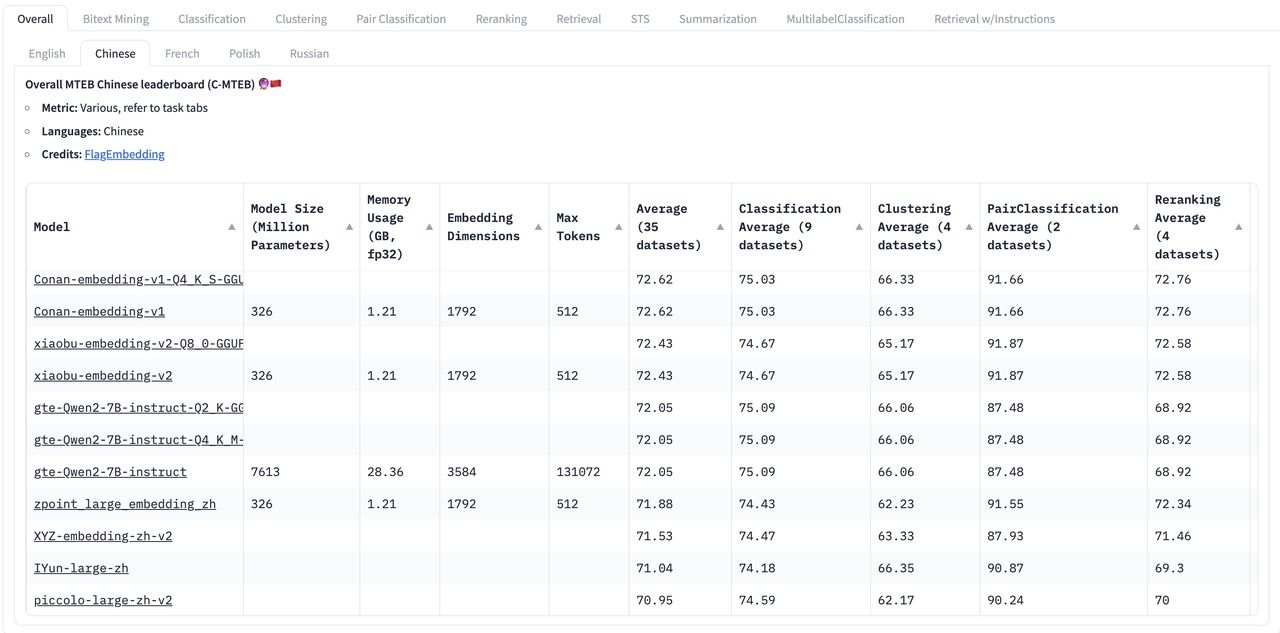Select the clustering average 66.35

pos(896,567)
